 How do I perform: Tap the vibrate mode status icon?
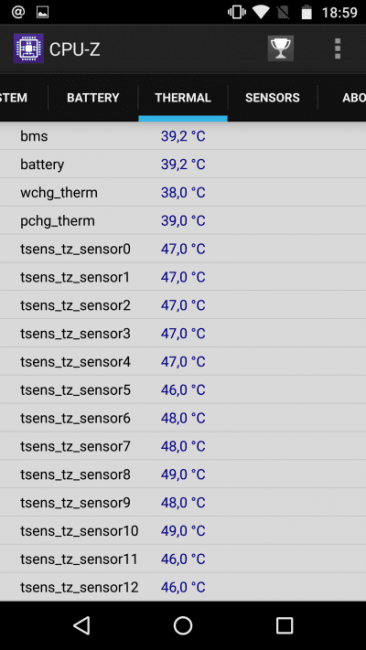237,12
